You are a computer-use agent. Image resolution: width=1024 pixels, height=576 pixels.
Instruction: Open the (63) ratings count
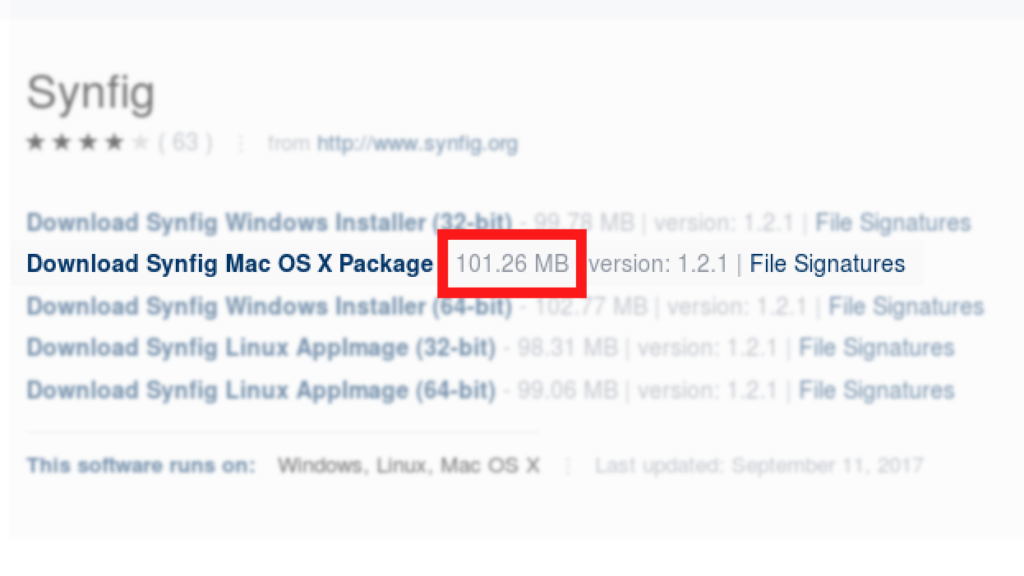pos(185,143)
